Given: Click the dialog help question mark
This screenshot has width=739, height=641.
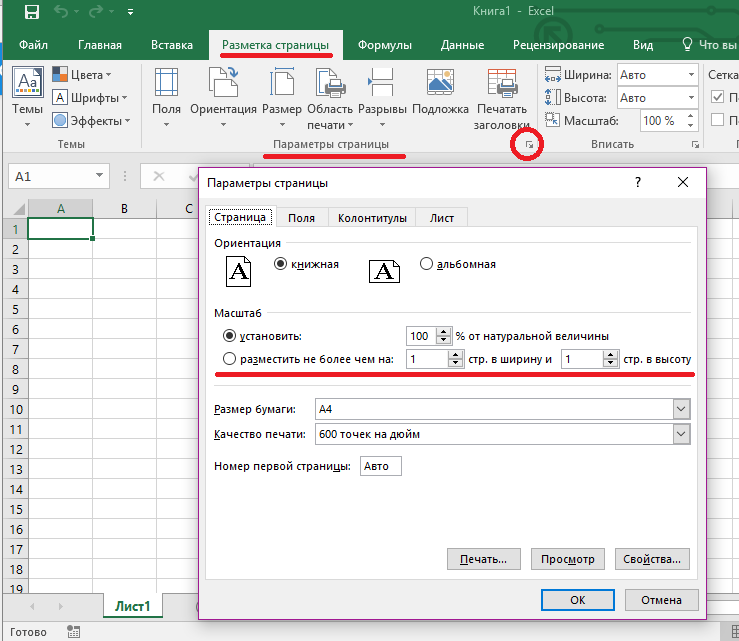Looking at the screenshot, I should pyautogui.click(x=638, y=182).
